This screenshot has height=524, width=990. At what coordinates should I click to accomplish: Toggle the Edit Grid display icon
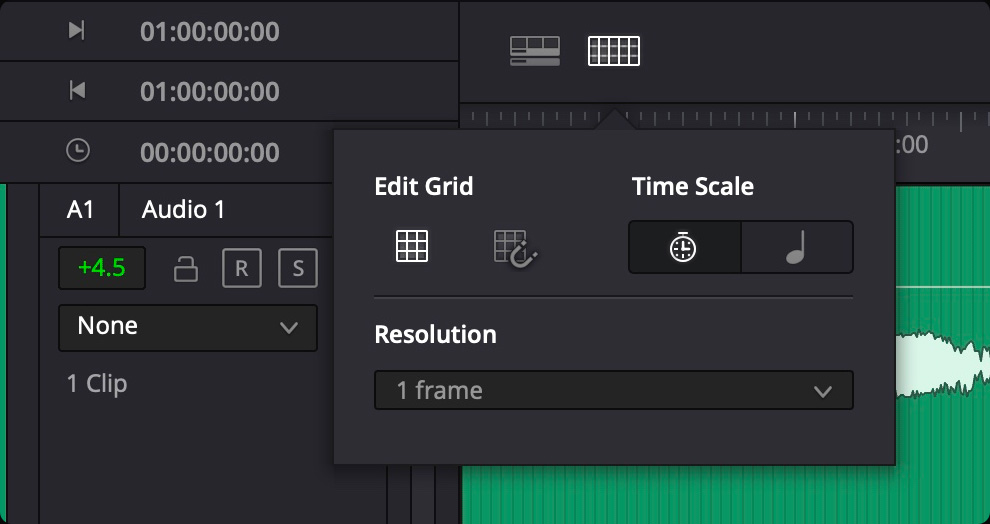tap(412, 246)
